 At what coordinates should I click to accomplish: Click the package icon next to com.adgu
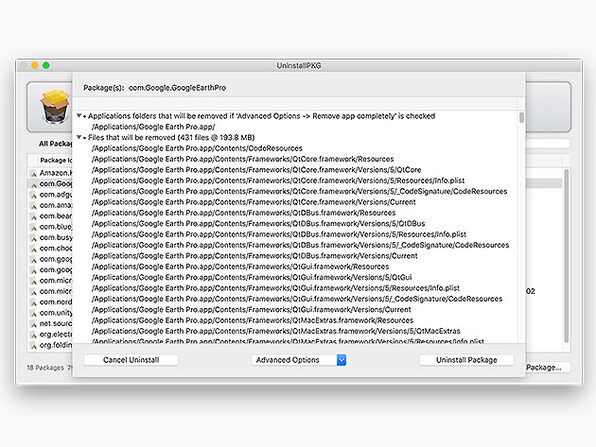pos(34,195)
